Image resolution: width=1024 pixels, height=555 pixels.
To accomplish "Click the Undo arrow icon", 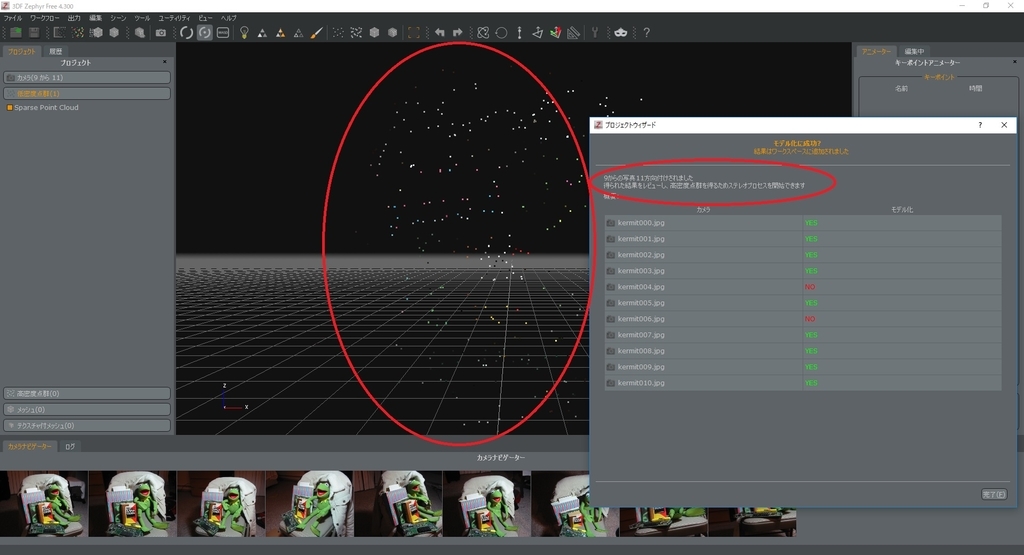I will point(440,32).
